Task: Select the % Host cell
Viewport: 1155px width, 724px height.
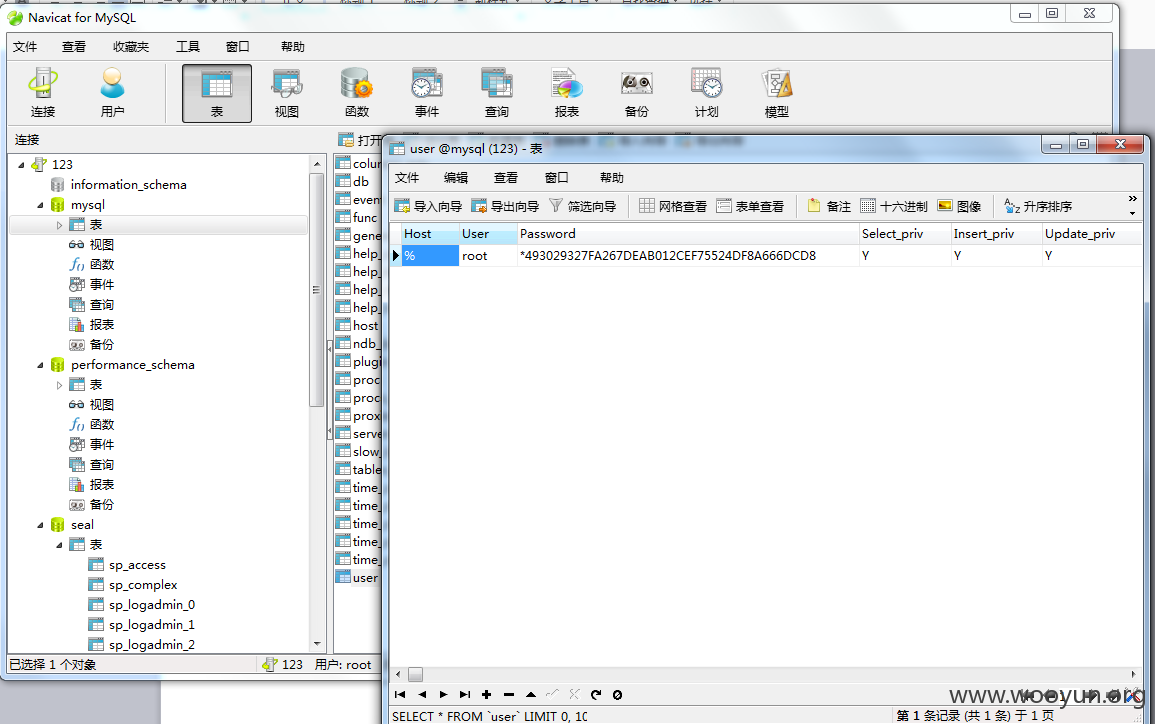Action: coord(430,256)
